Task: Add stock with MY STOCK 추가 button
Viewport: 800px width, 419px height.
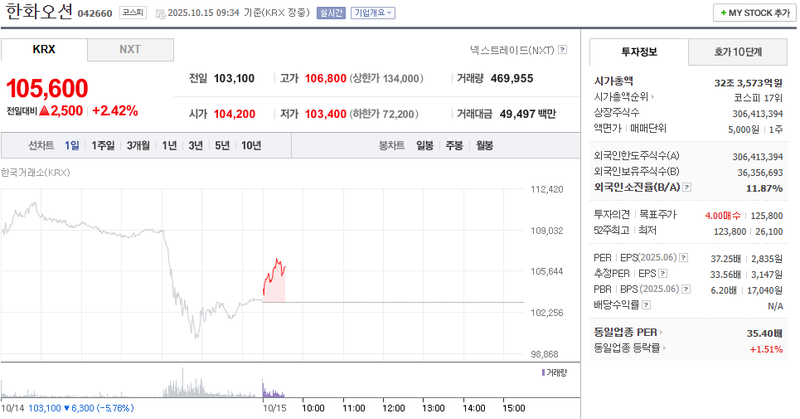Action: [x=752, y=12]
